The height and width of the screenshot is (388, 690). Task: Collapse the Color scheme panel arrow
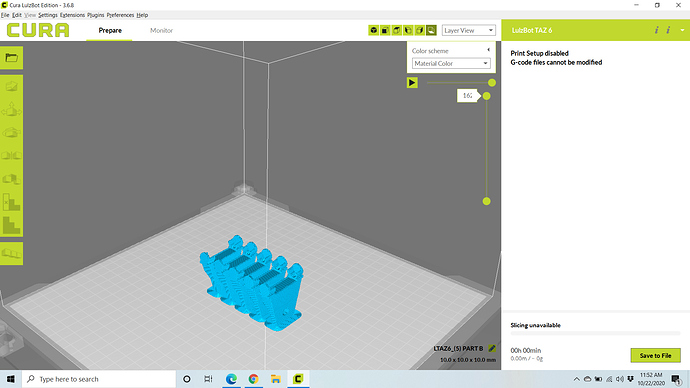click(x=488, y=50)
